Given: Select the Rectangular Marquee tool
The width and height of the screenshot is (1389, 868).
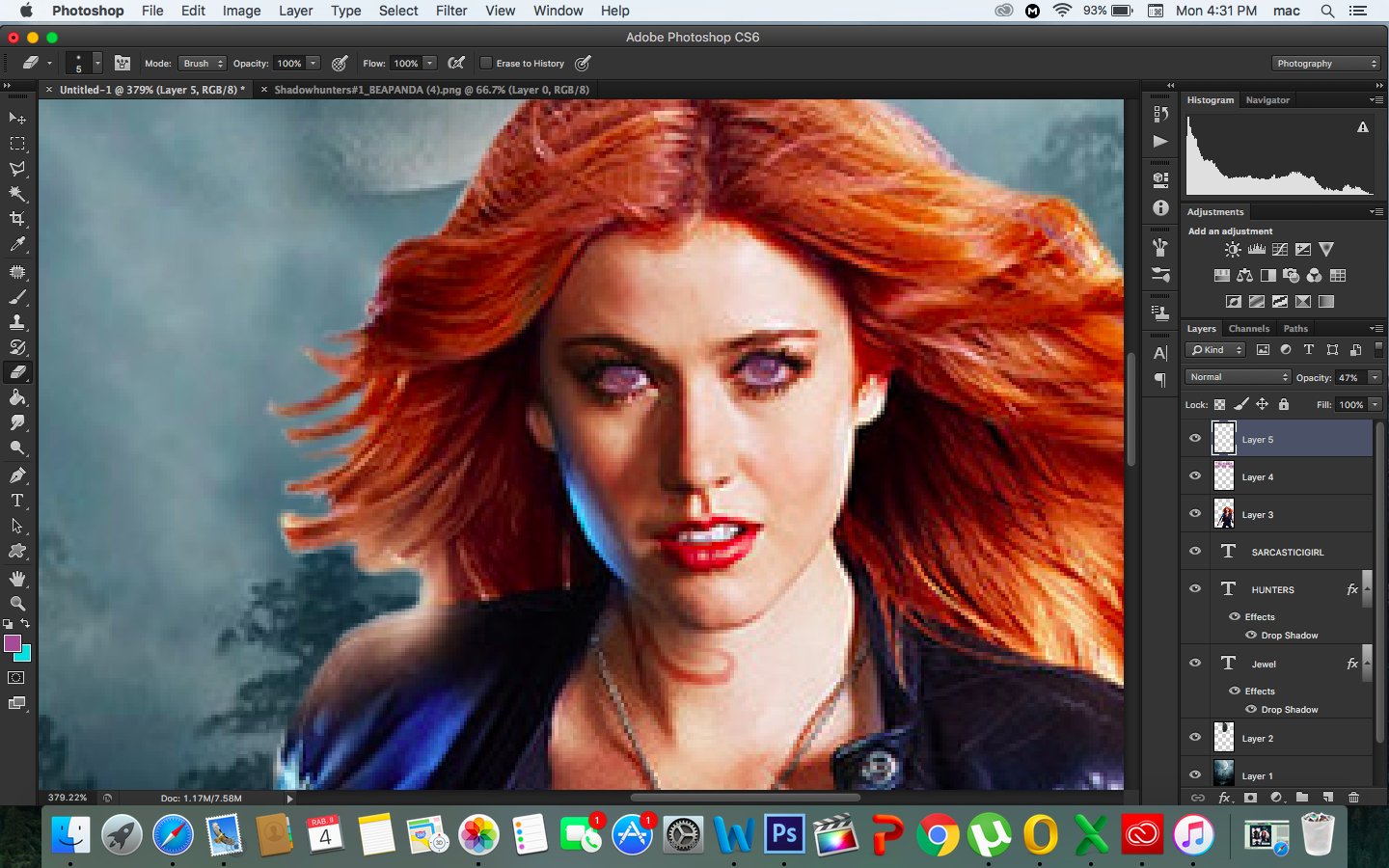Looking at the screenshot, I should pyautogui.click(x=17, y=143).
